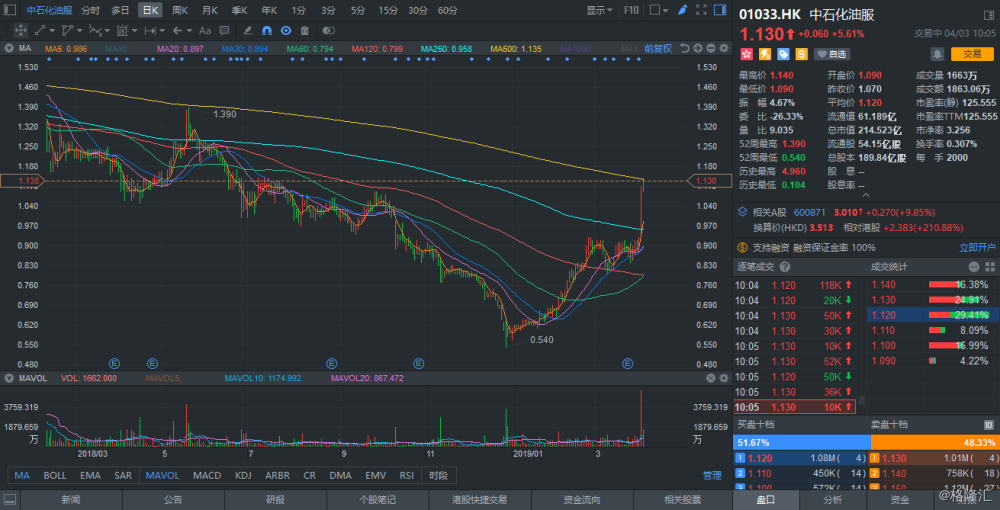The height and width of the screenshot is (510, 1000).
Task: Click the orange dollar badge icon
Action: 801,54
